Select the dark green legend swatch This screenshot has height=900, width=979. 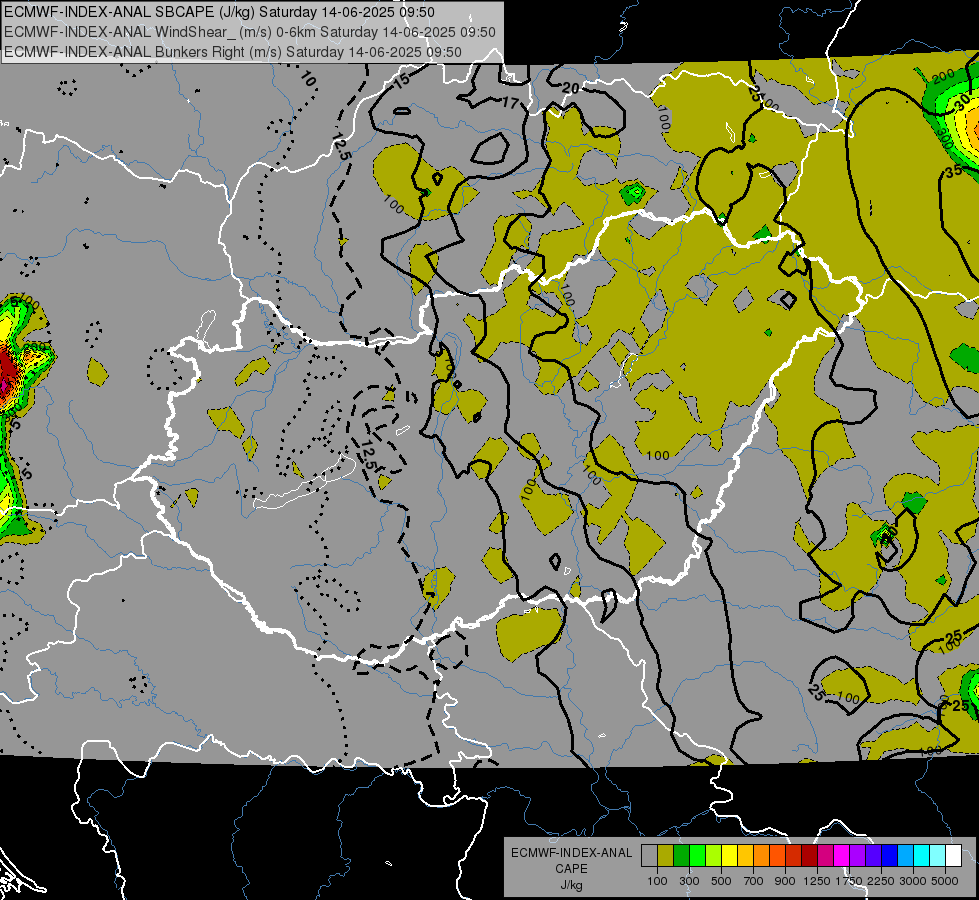(681, 856)
